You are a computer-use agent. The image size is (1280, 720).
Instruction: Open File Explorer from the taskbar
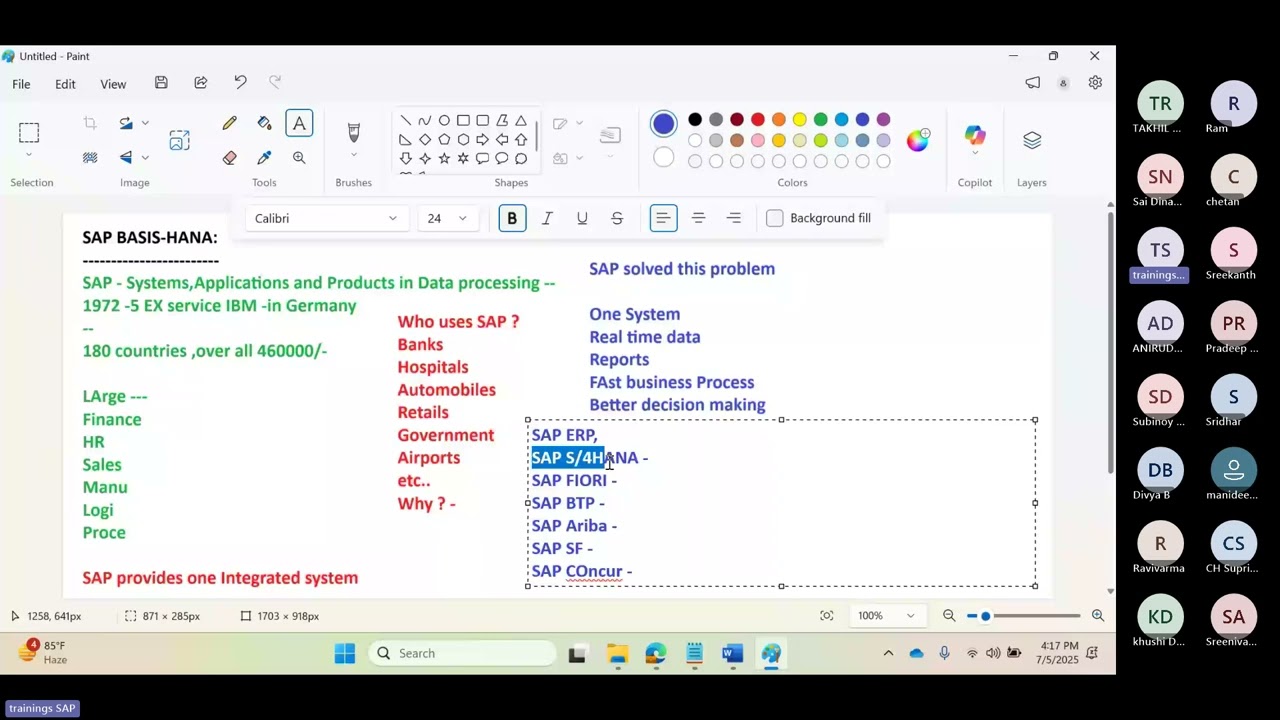[x=618, y=654]
